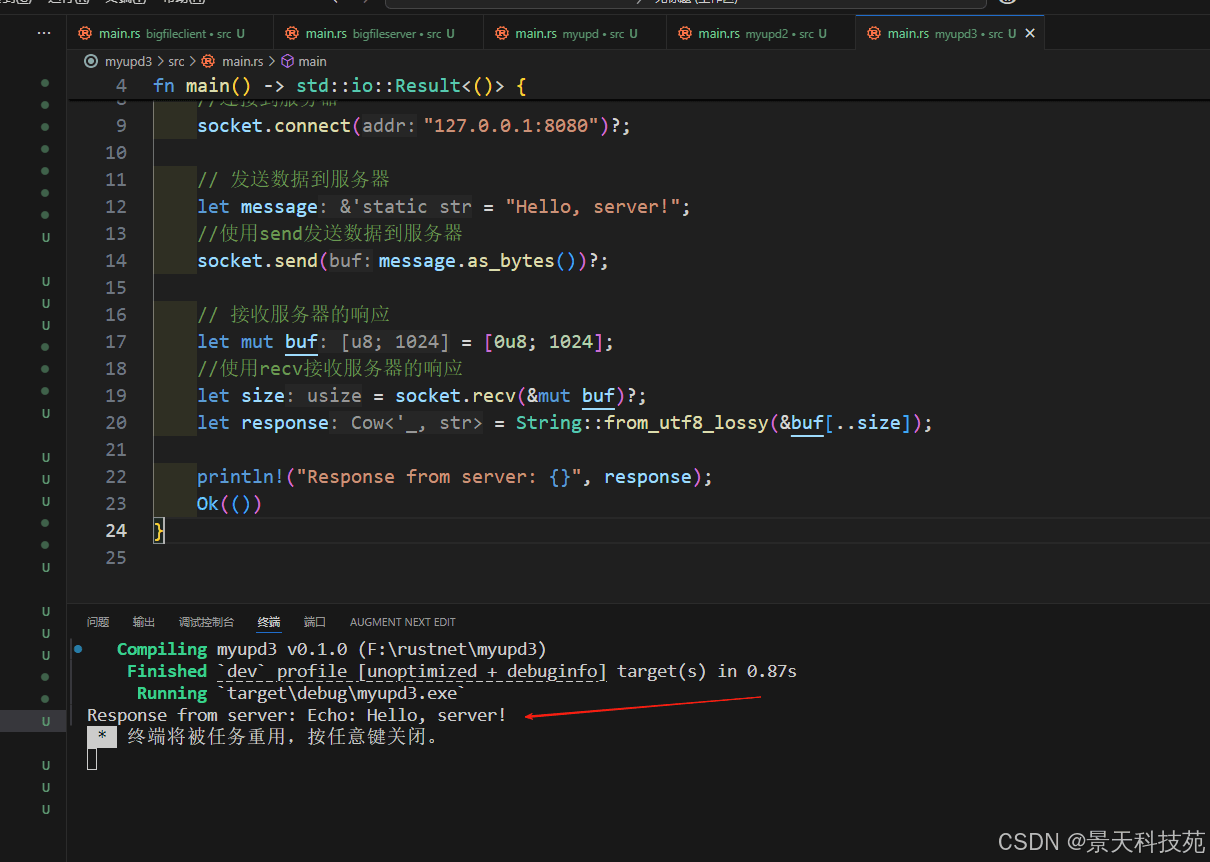The width and height of the screenshot is (1210, 862).
Task: Click the "Response from server: {}" format string
Action: pyautogui.click(x=439, y=477)
